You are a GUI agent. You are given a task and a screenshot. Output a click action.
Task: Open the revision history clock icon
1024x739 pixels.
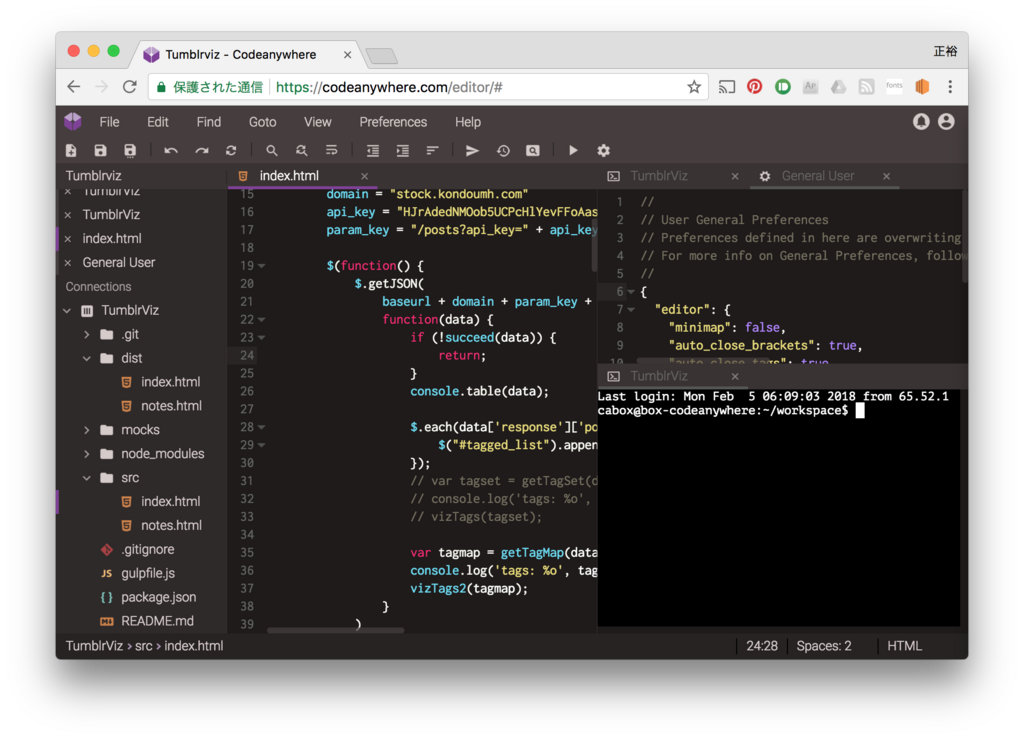(x=503, y=151)
